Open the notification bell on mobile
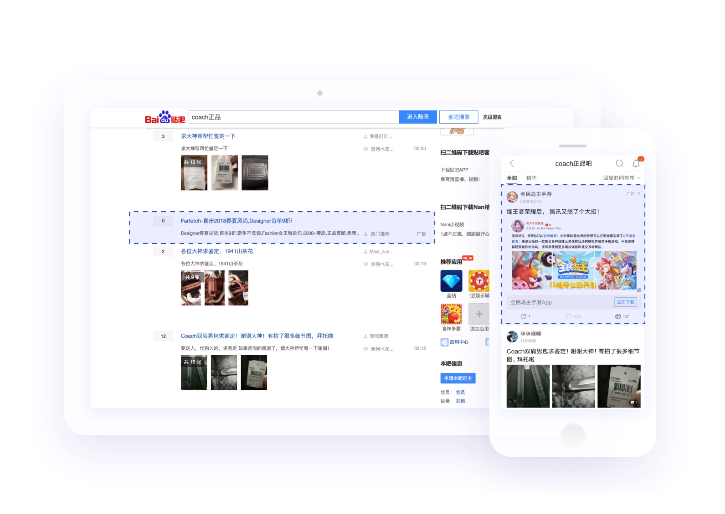 (636, 163)
